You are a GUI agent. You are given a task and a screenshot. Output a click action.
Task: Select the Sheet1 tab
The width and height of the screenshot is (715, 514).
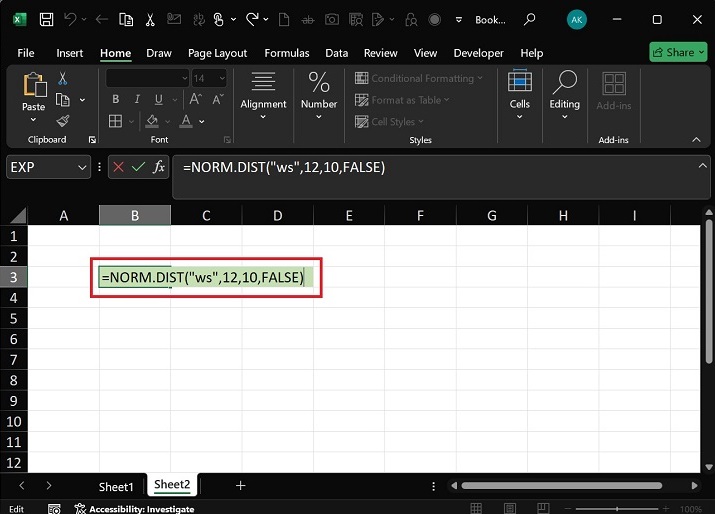(116, 487)
